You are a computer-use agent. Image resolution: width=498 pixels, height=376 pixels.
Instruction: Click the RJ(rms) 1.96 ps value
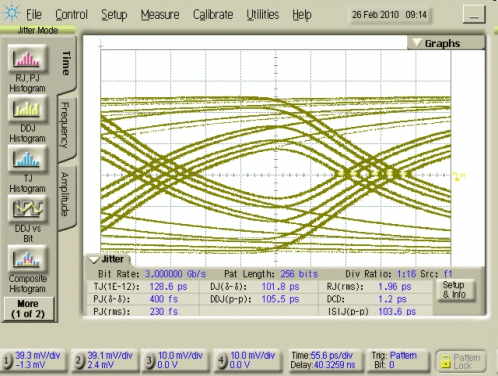395,287
